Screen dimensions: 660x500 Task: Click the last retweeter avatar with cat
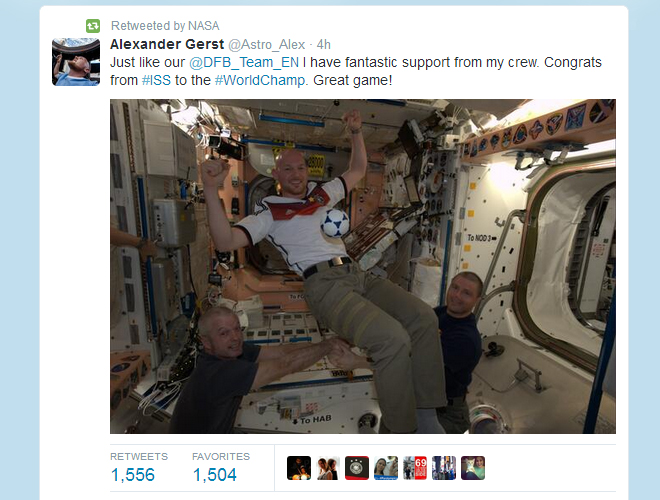(x=473, y=468)
